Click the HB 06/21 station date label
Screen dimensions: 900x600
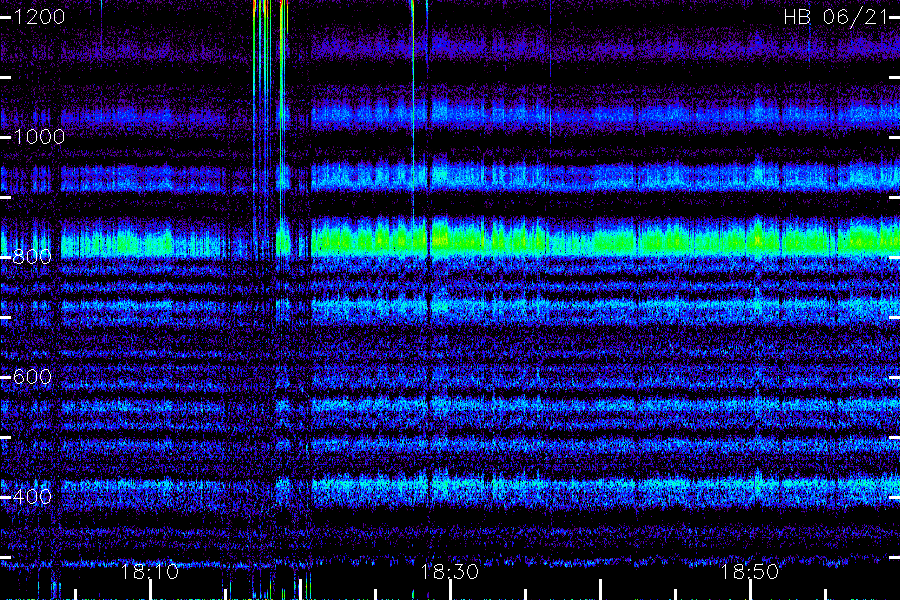coord(836,17)
